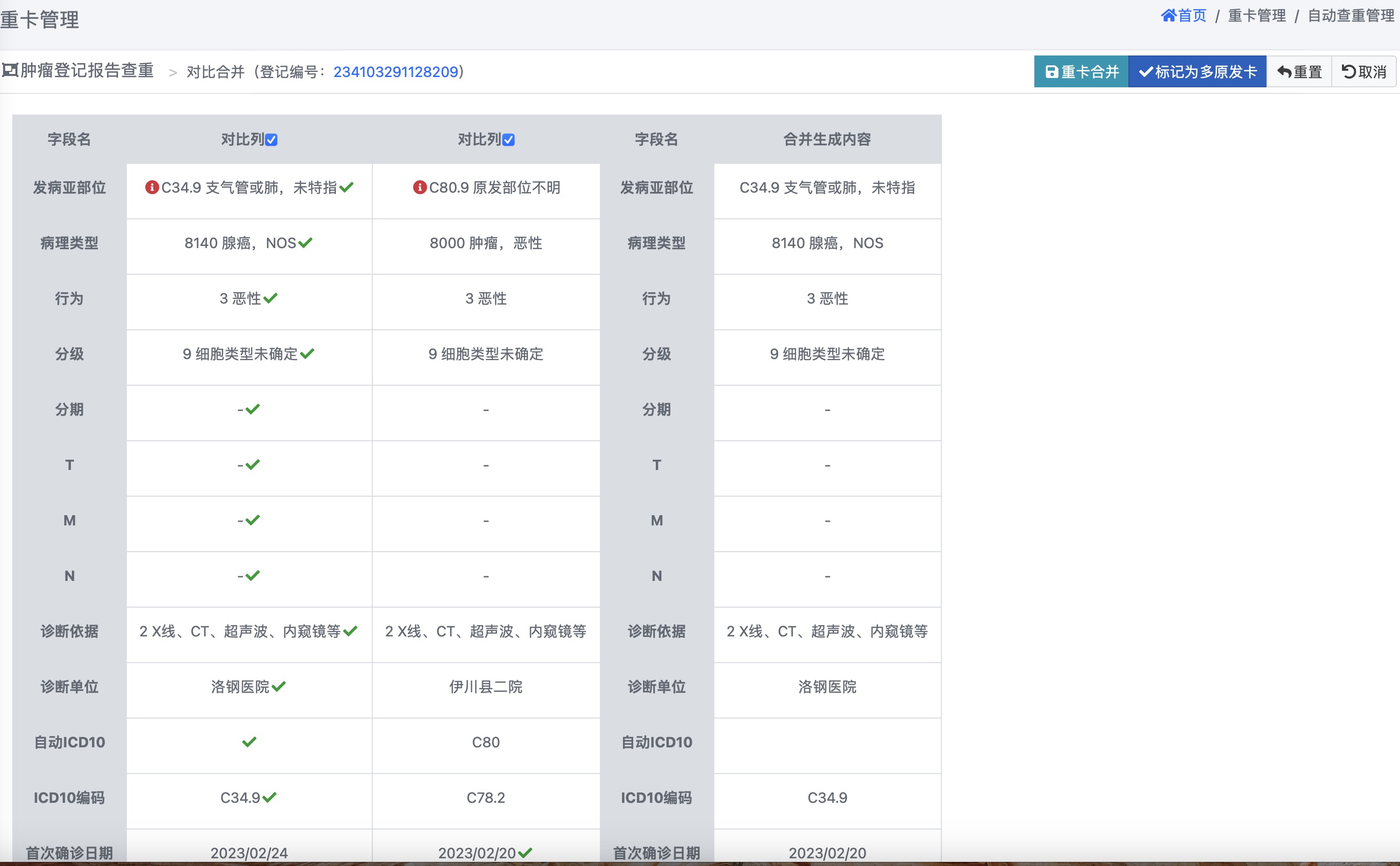Click green checkmark next to 2023/02/20

coord(525,852)
